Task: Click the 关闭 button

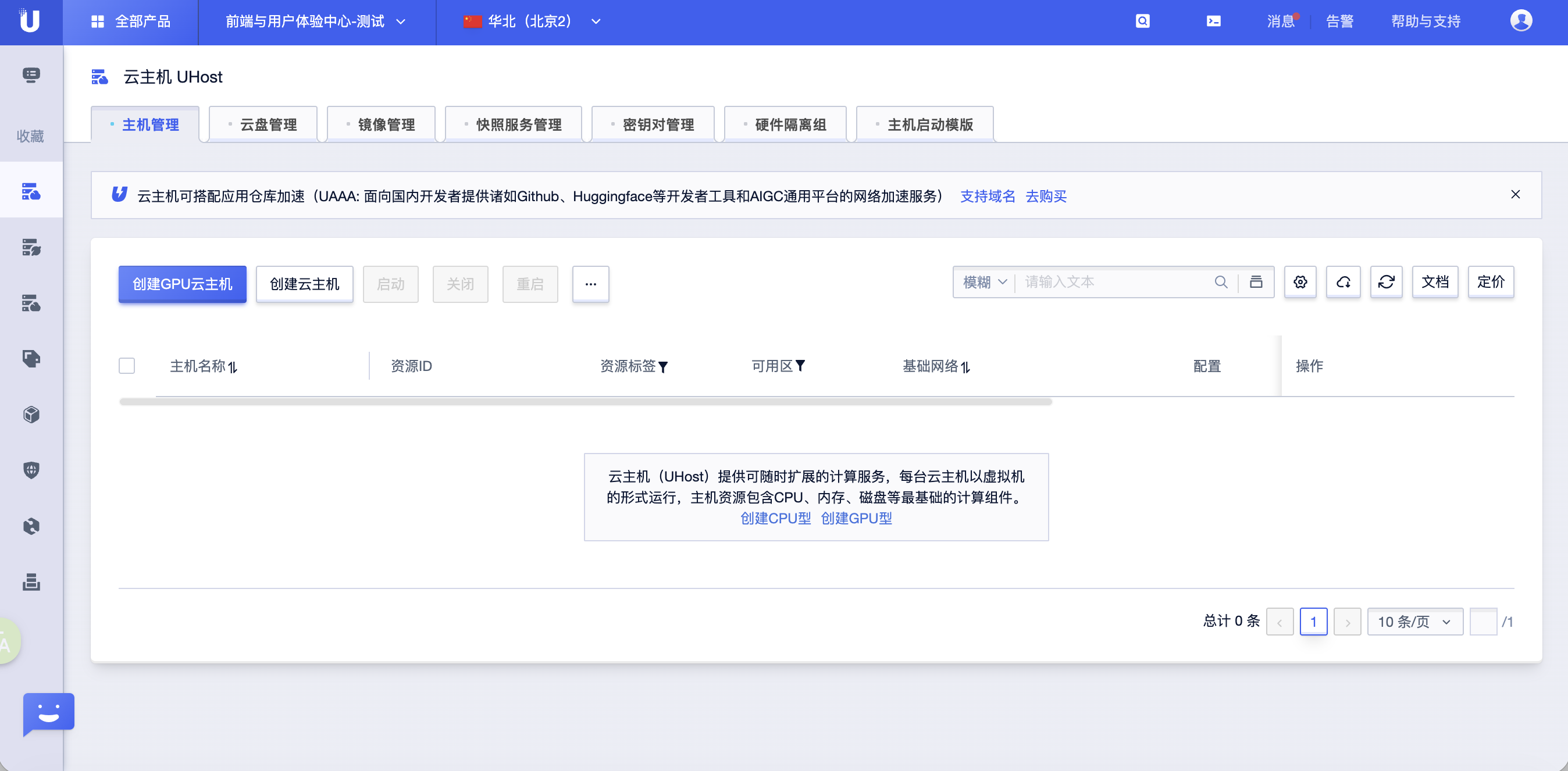Action: tap(460, 284)
